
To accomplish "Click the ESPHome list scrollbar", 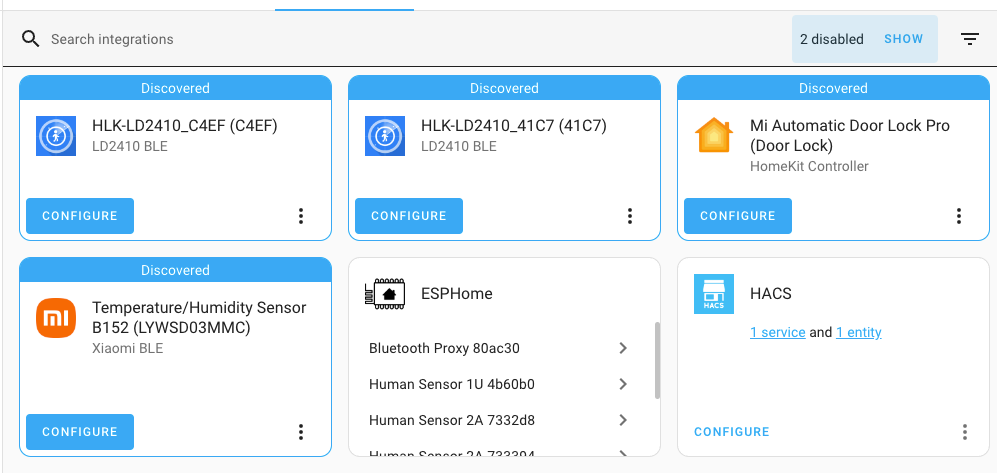I will coord(657,360).
